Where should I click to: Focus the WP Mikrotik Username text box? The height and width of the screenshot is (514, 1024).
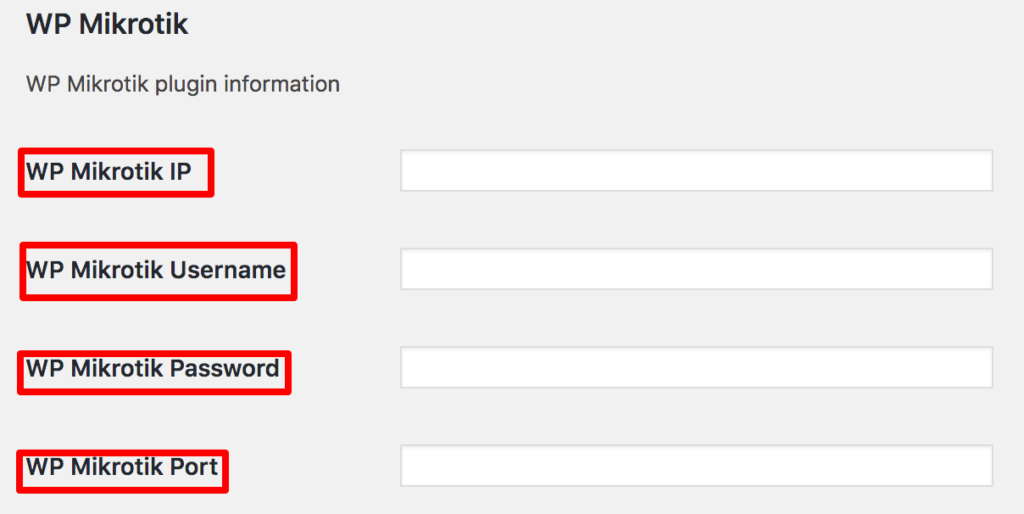[x=696, y=270]
